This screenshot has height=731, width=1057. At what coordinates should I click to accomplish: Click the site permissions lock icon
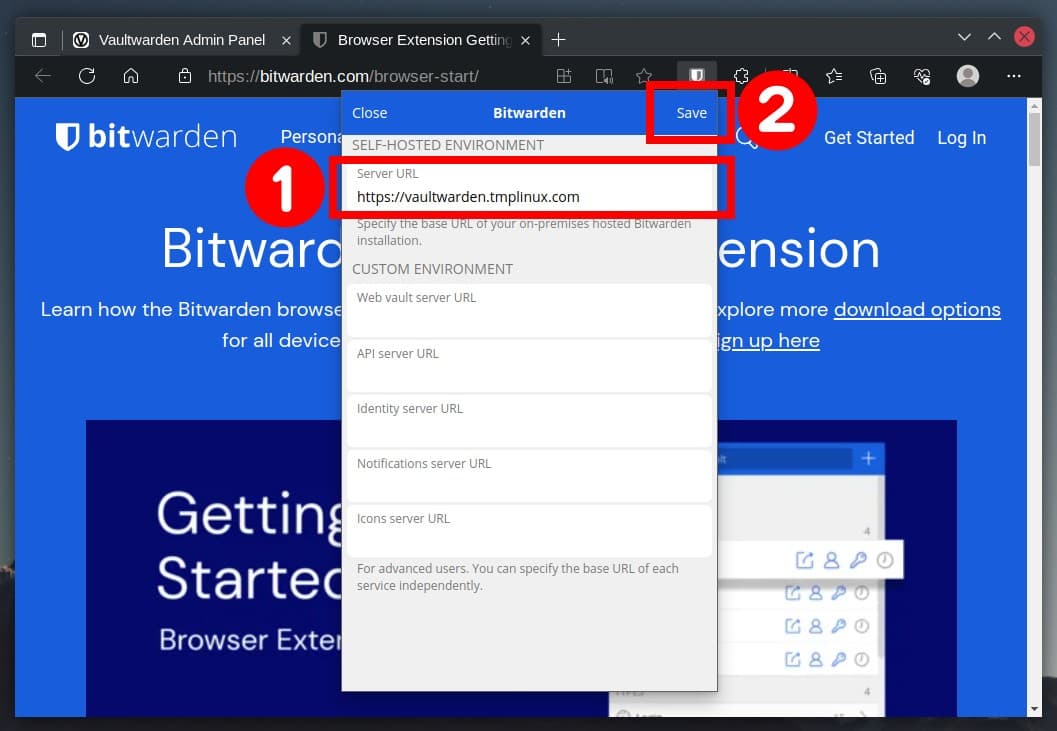184,75
